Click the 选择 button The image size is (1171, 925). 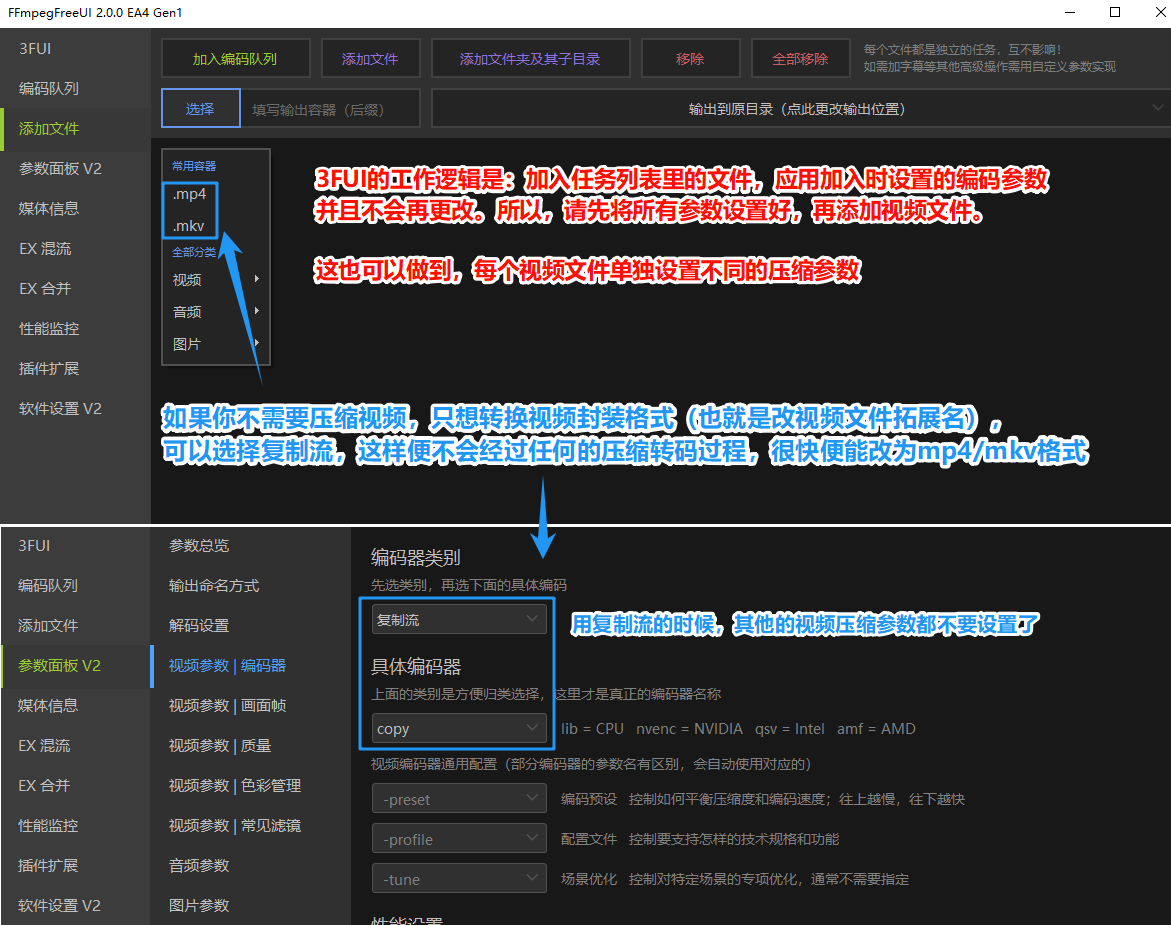(x=200, y=107)
